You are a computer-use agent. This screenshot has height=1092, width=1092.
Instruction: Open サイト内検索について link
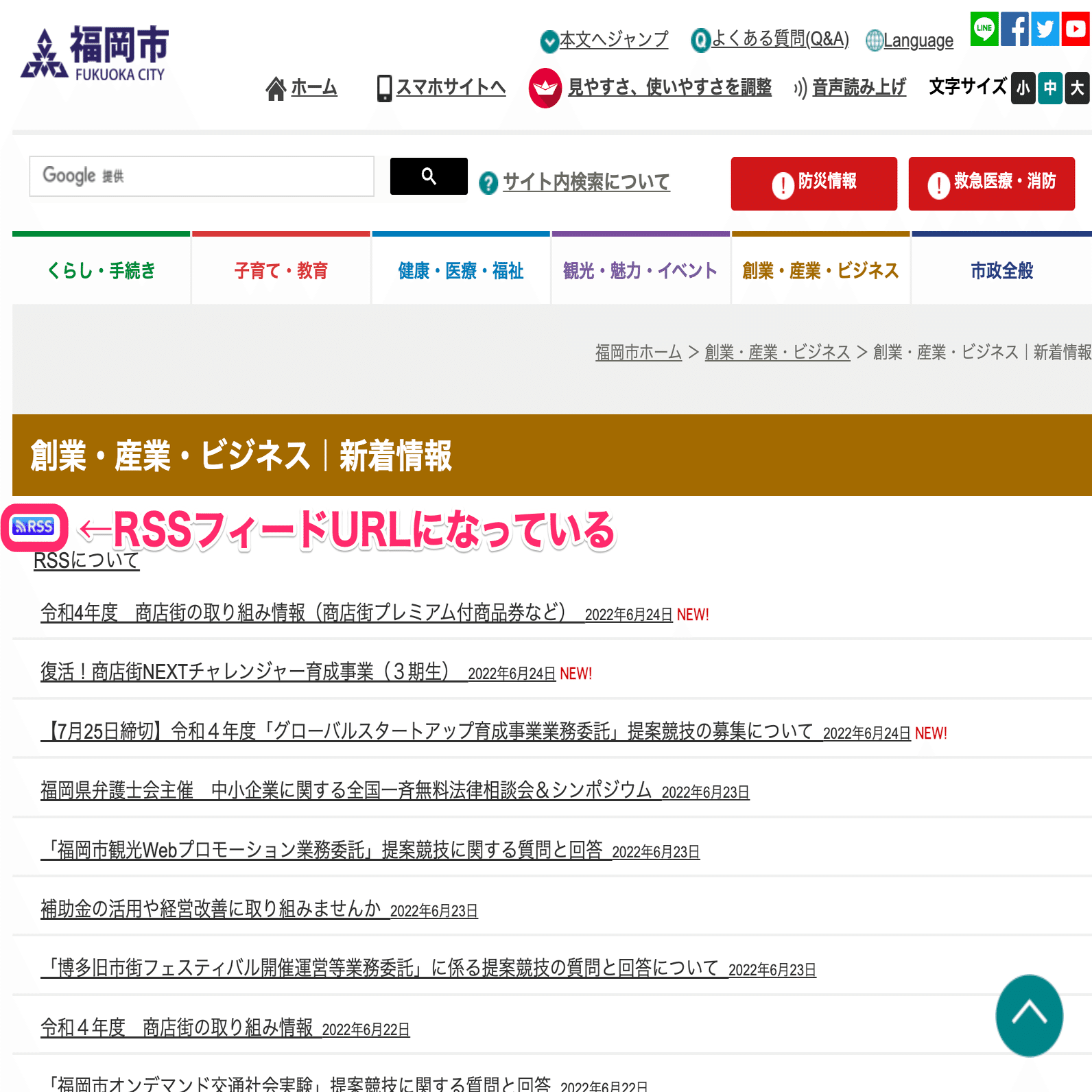pos(586,182)
